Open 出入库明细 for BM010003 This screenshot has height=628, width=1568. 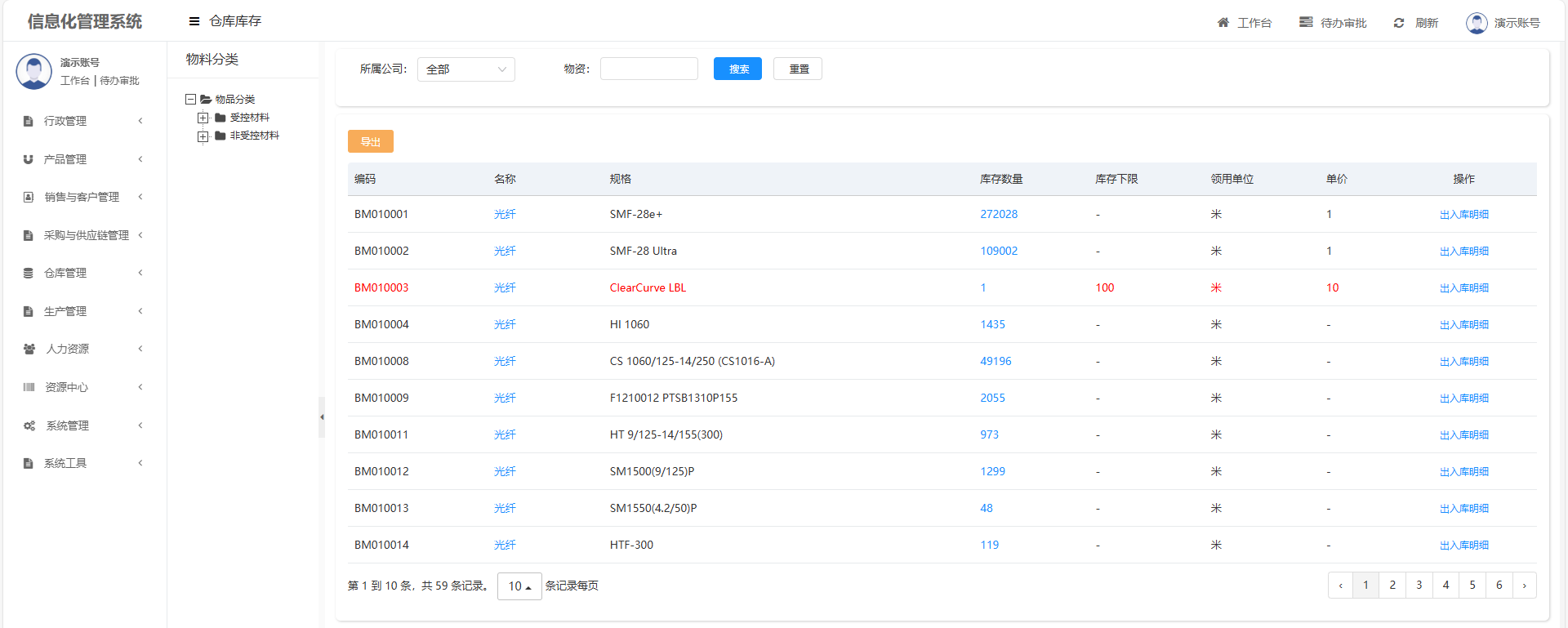(1463, 288)
